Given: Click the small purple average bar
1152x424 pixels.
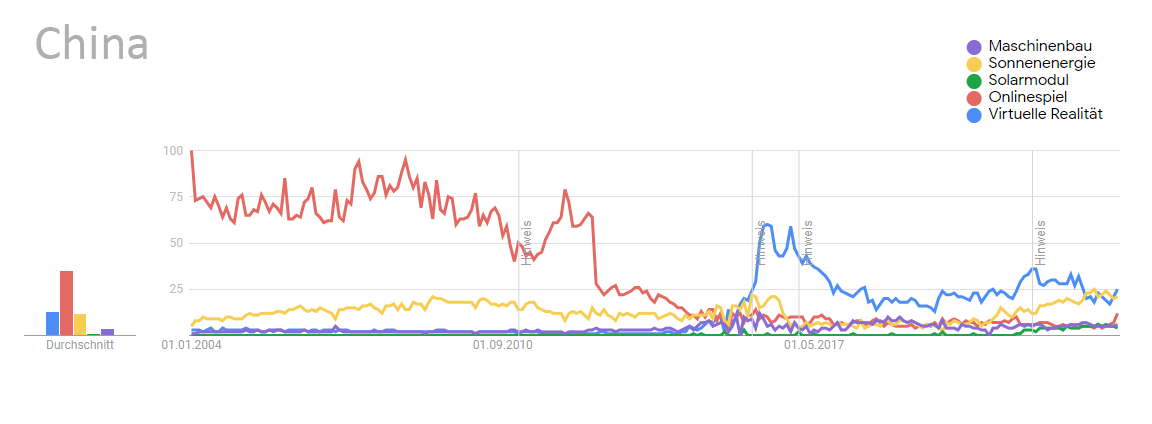Looking at the screenshot, I should pos(107,332).
